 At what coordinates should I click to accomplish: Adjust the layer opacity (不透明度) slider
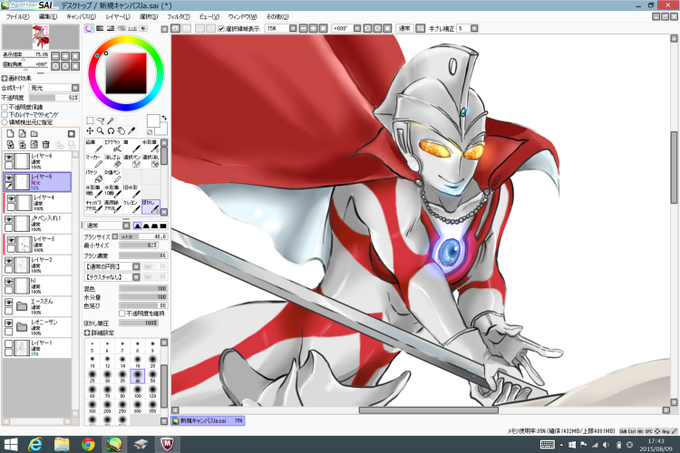[54, 98]
